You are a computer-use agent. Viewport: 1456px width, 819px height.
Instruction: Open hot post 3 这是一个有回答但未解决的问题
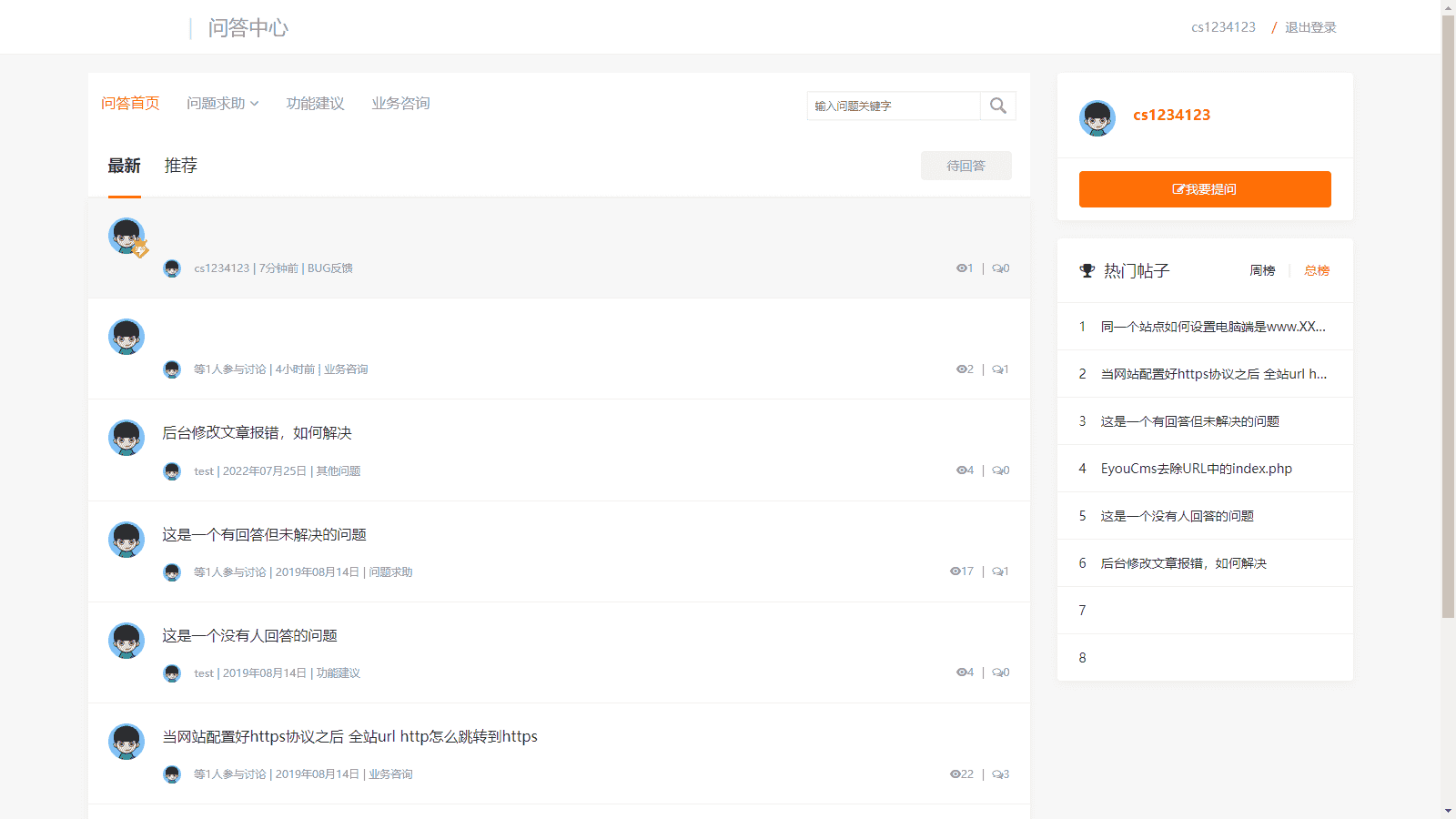click(1190, 421)
